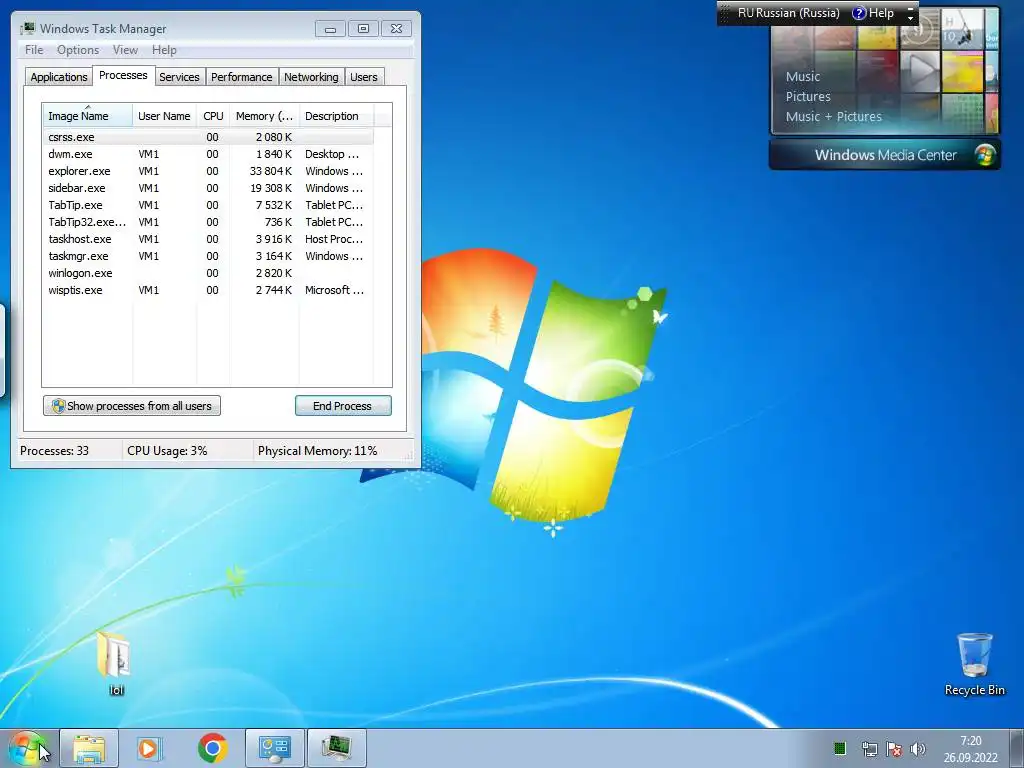Screen dimensions: 1024x768
Task: Click Music + Pictures in gadget
Action: 833,117
